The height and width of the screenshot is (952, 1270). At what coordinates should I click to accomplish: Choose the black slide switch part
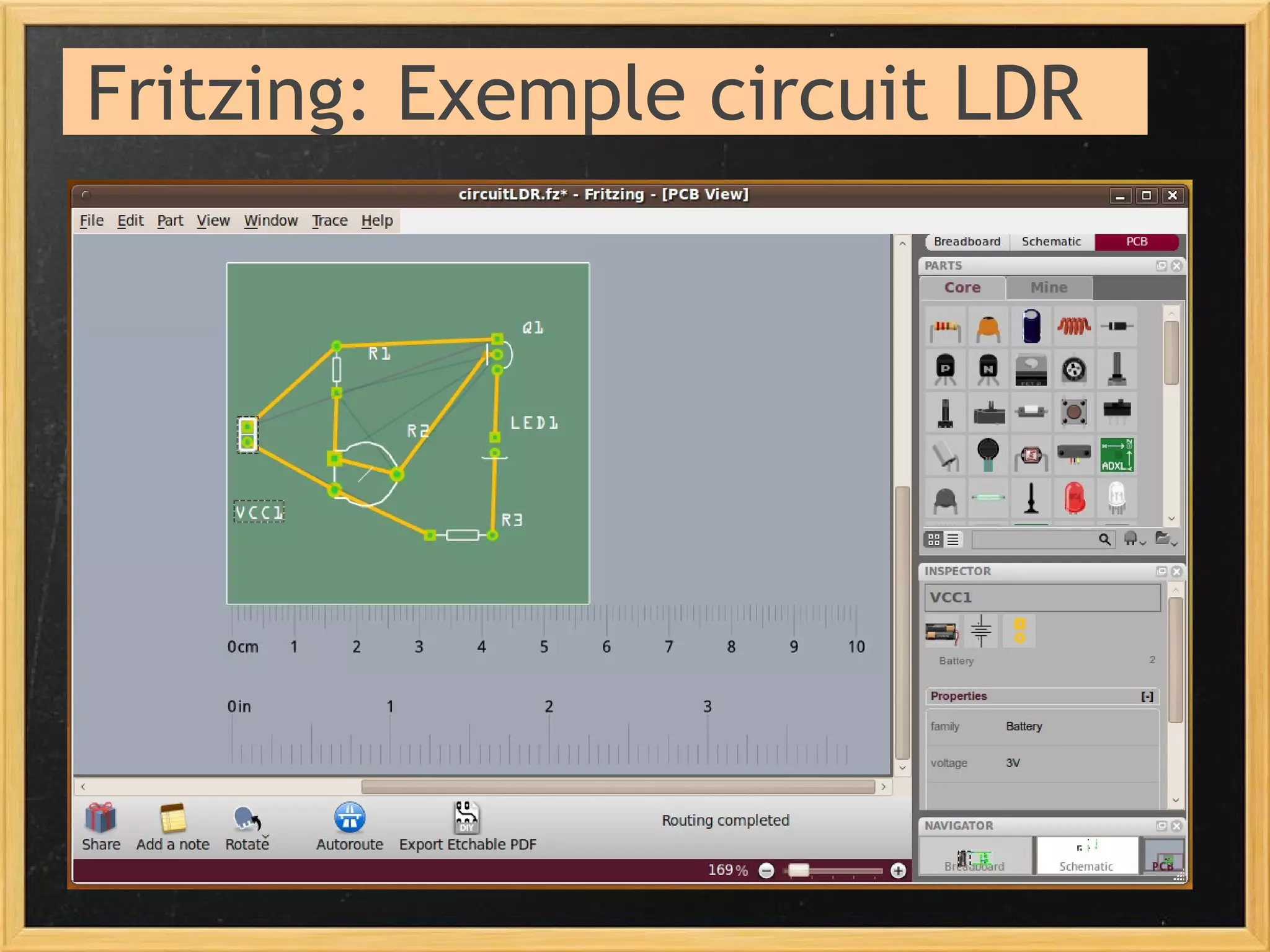click(x=1117, y=410)
